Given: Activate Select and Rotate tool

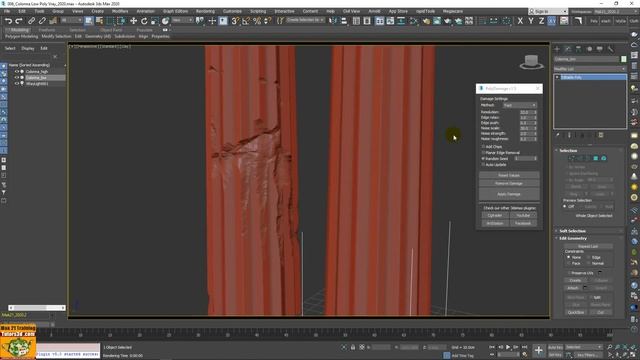Looking at the screenshot, I should 144,21.
